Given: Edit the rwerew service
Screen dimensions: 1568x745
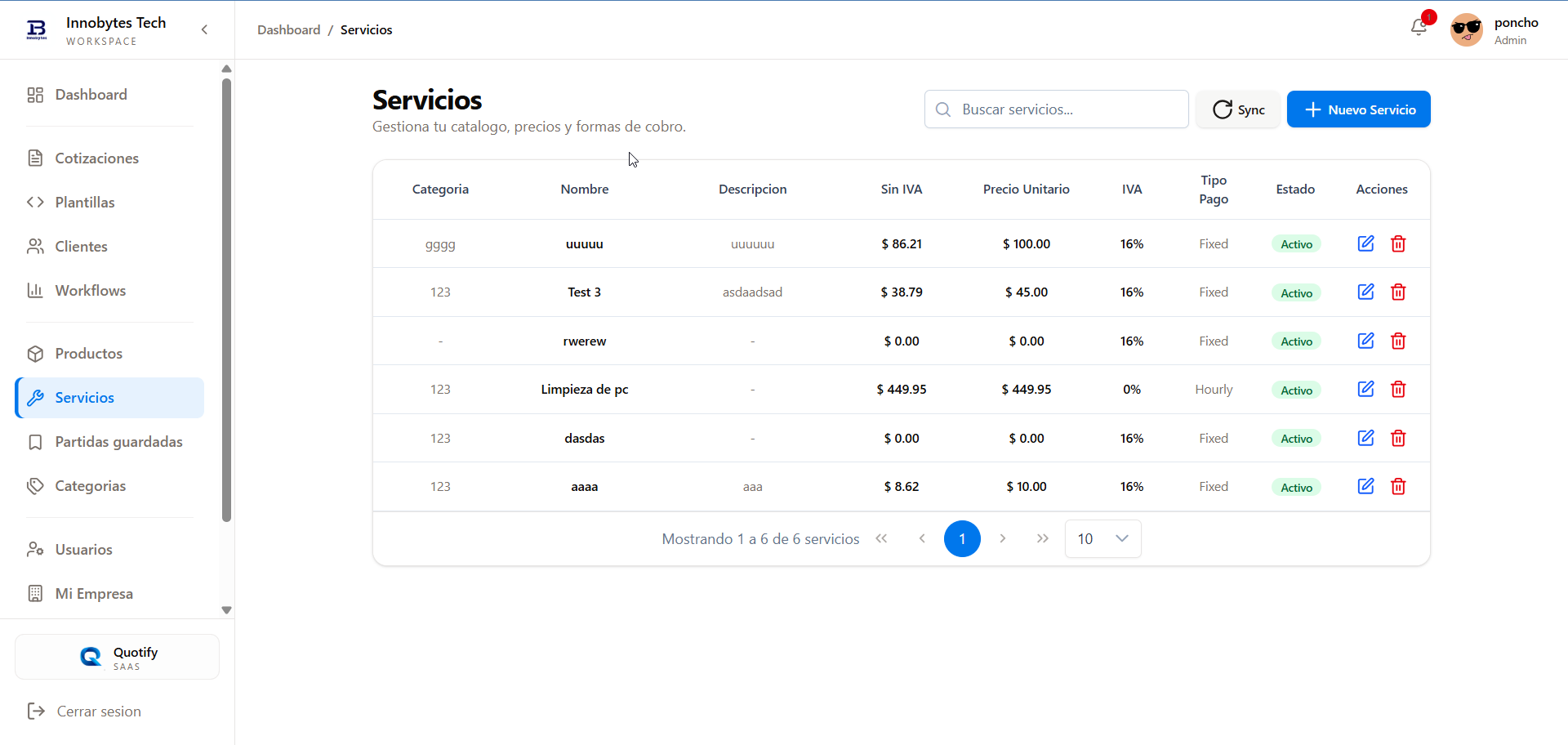Looking at the screenshot, I should click(x=1365, y=341).
